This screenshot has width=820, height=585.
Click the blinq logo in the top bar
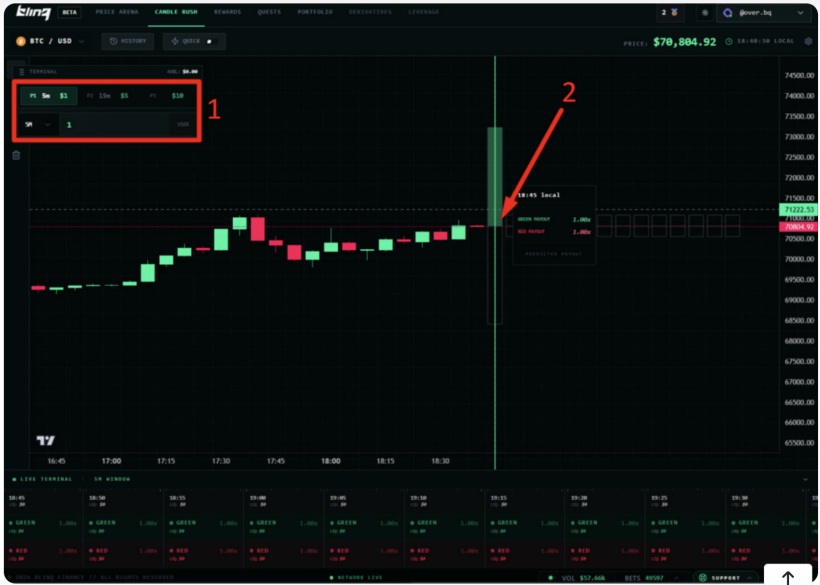click(x=32, y=13)
